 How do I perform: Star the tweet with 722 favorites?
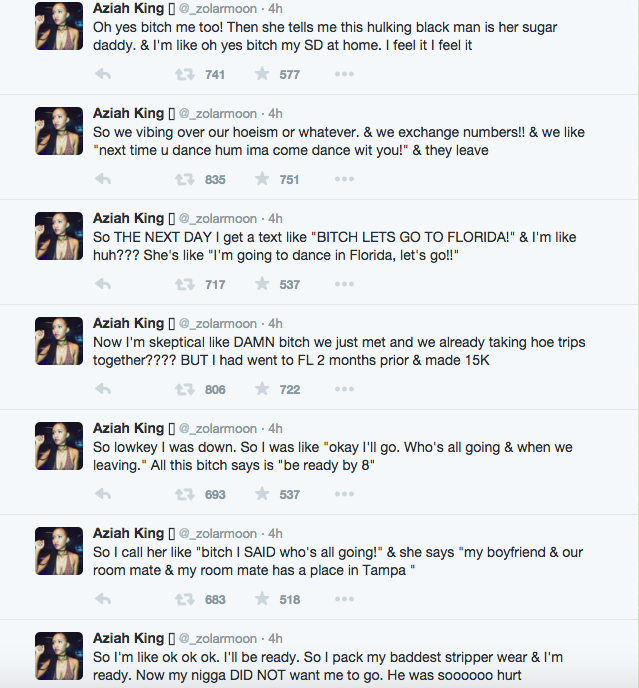262,389
